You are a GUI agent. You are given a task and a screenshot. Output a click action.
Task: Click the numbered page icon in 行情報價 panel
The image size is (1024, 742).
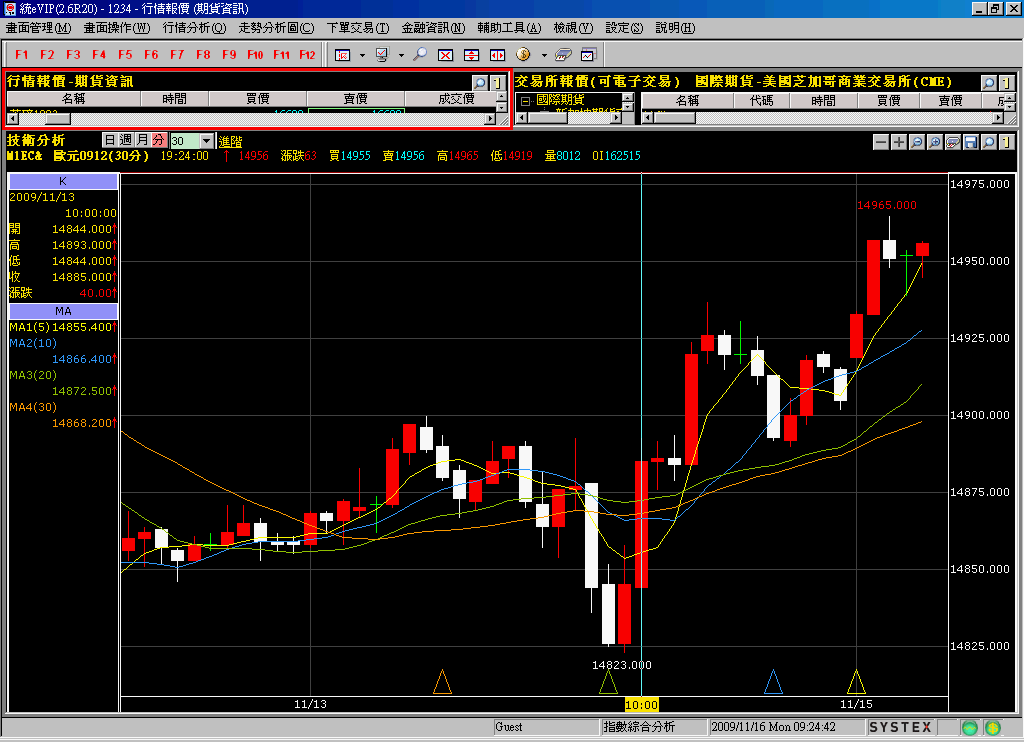coord(498,82)
